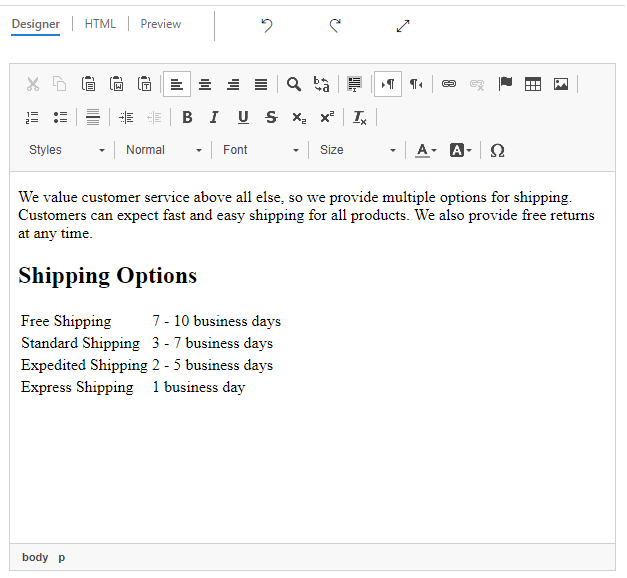Click the Remove Format icon
This screenshot has height=578, width=627.
tap(359, 118)
